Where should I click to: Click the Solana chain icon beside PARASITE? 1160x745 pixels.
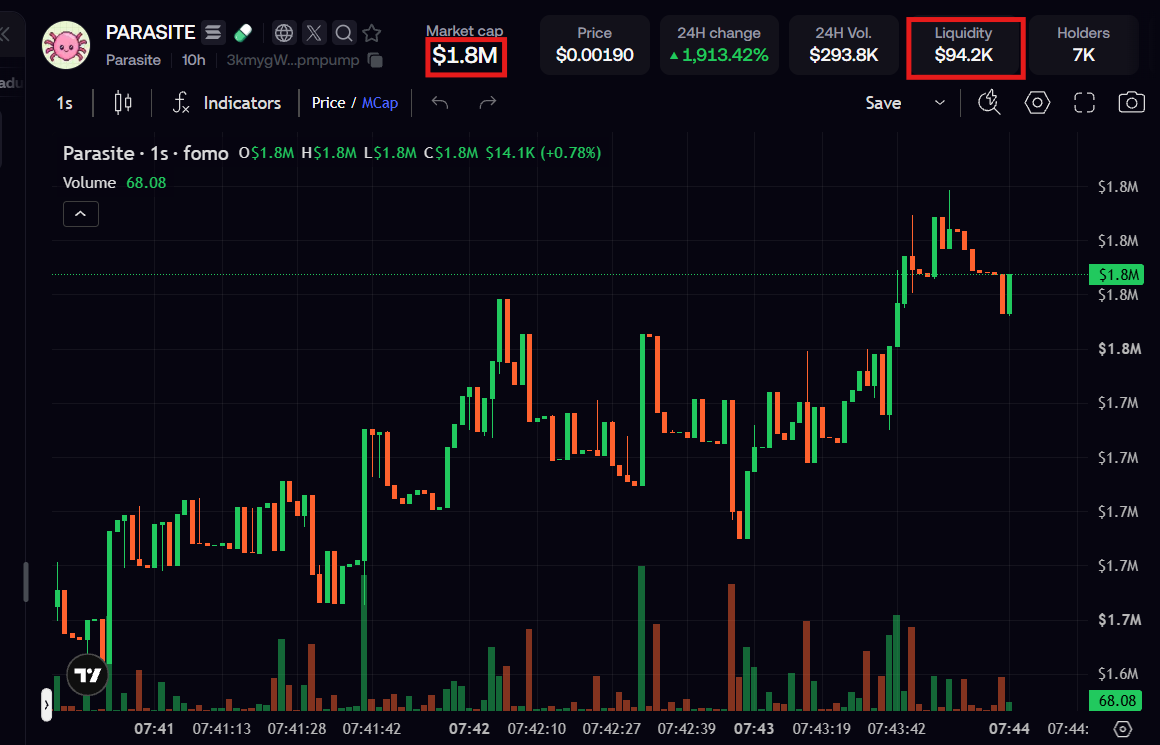click(213, 33)
